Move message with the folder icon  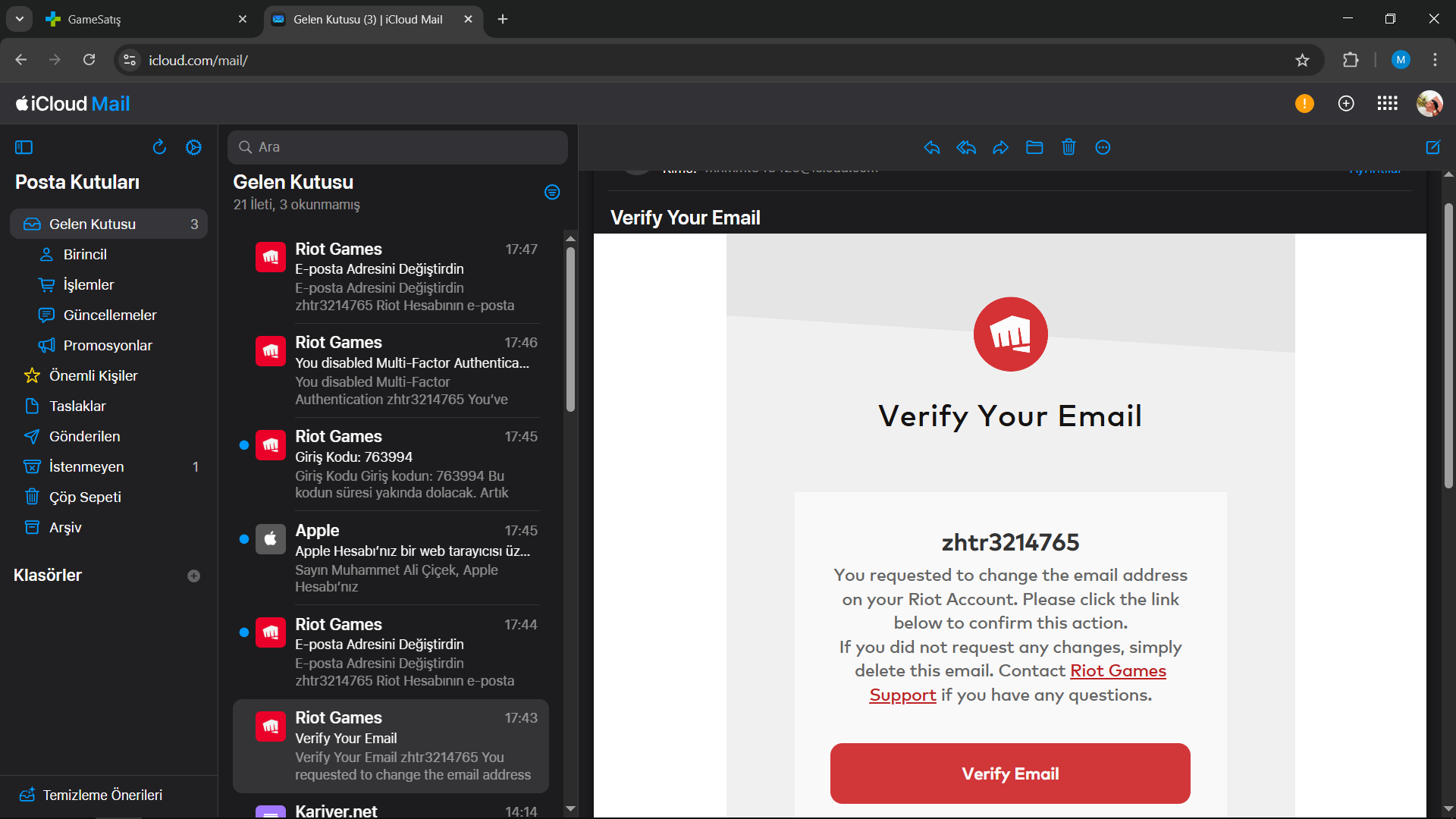coord(1034,147)
